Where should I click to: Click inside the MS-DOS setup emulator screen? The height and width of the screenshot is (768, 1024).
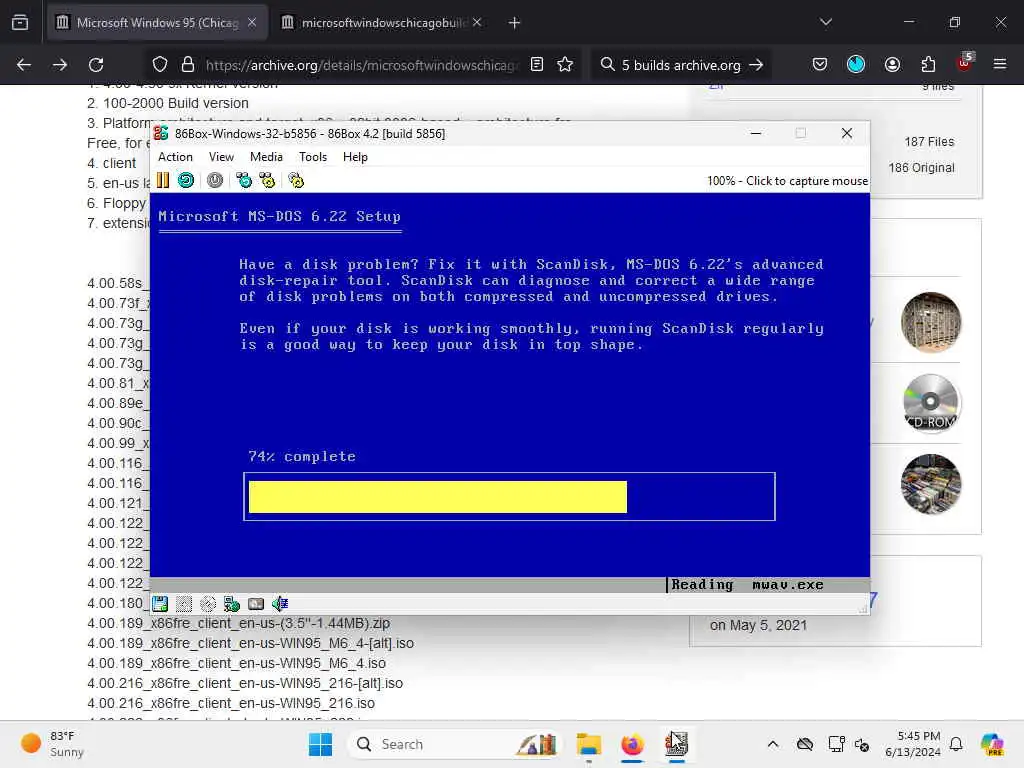510,392
